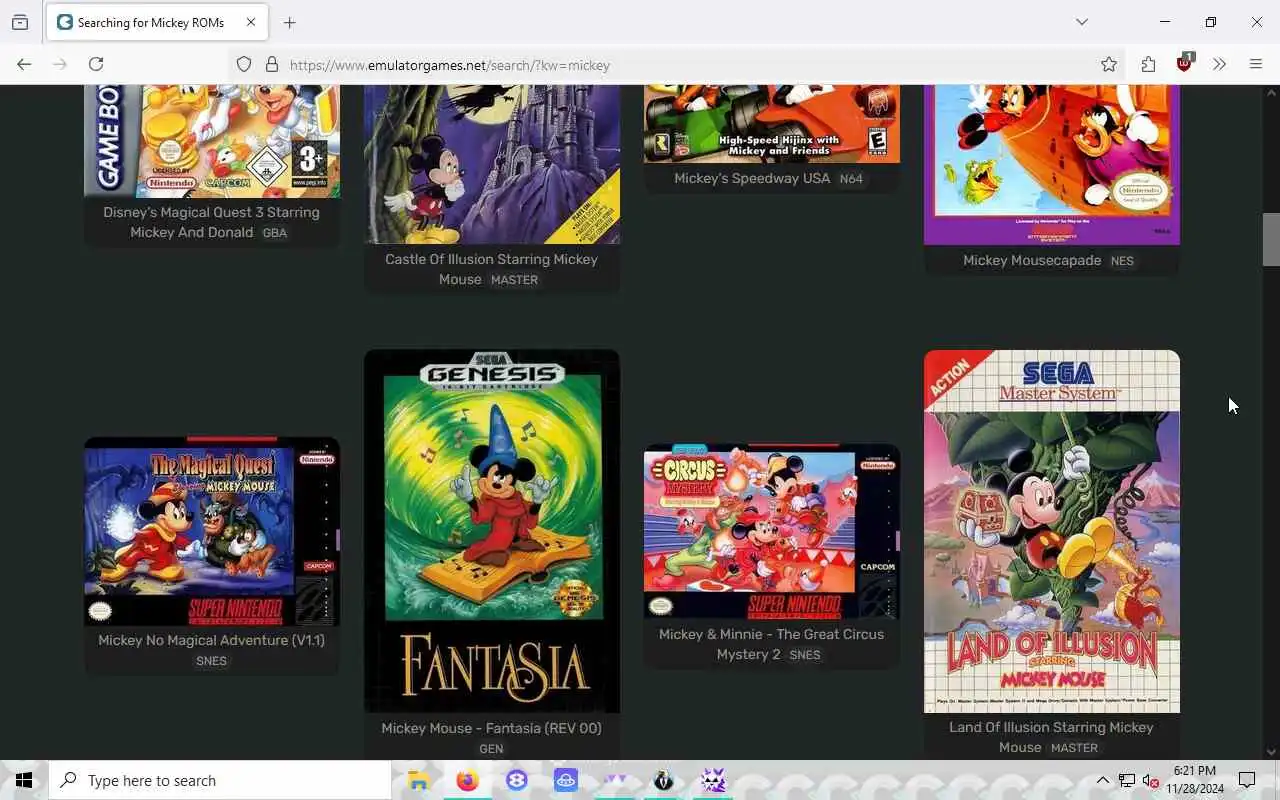Open the purple wave taskbar app icon
The image size is (1280, 800).
coord(615,780)
